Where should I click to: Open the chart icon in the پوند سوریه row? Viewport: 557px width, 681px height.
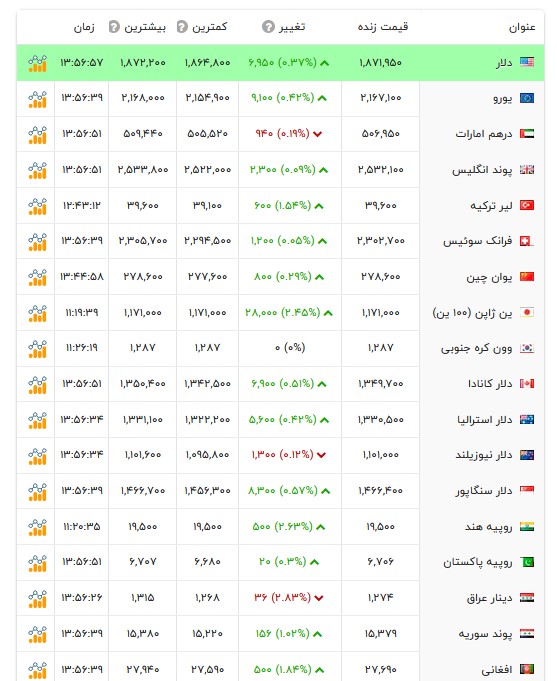coord(37,634)
